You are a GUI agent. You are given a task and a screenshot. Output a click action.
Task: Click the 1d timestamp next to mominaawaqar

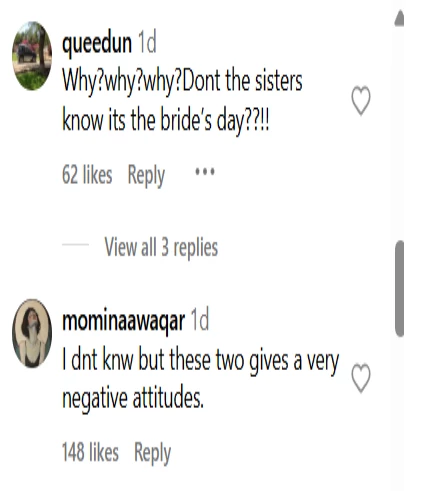coord(200,319)
